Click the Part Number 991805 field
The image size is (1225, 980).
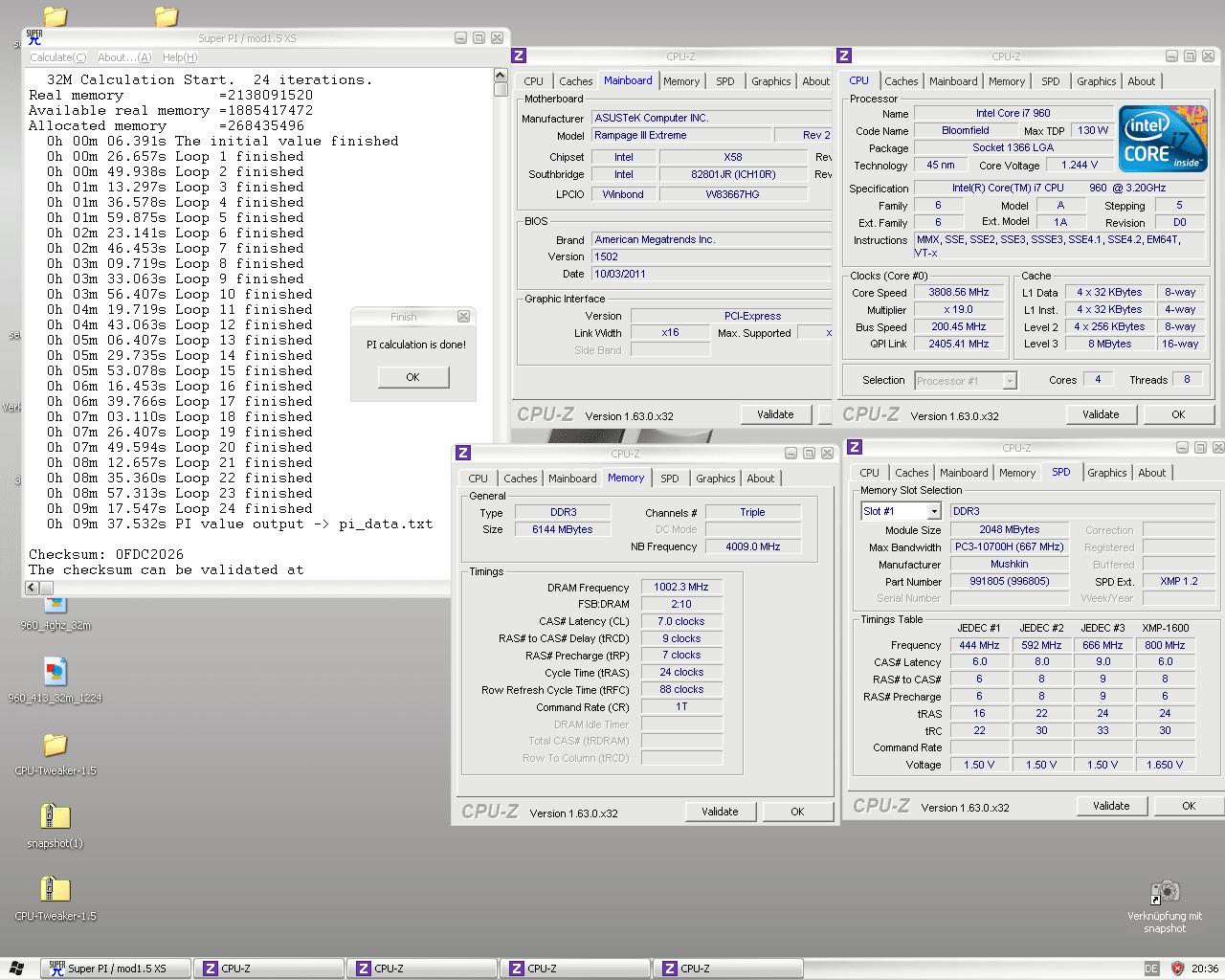click(1010, 582)
